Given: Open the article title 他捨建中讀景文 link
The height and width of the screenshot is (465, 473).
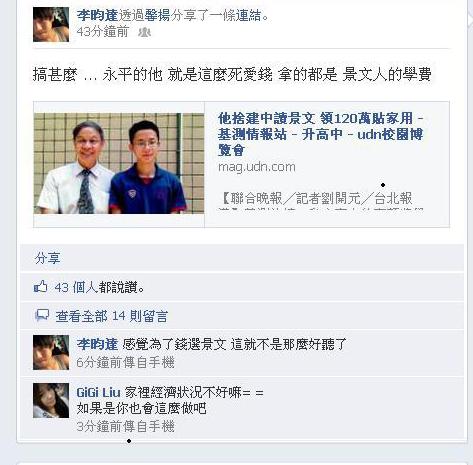Looking at the screenshot, I should (321, 134).
